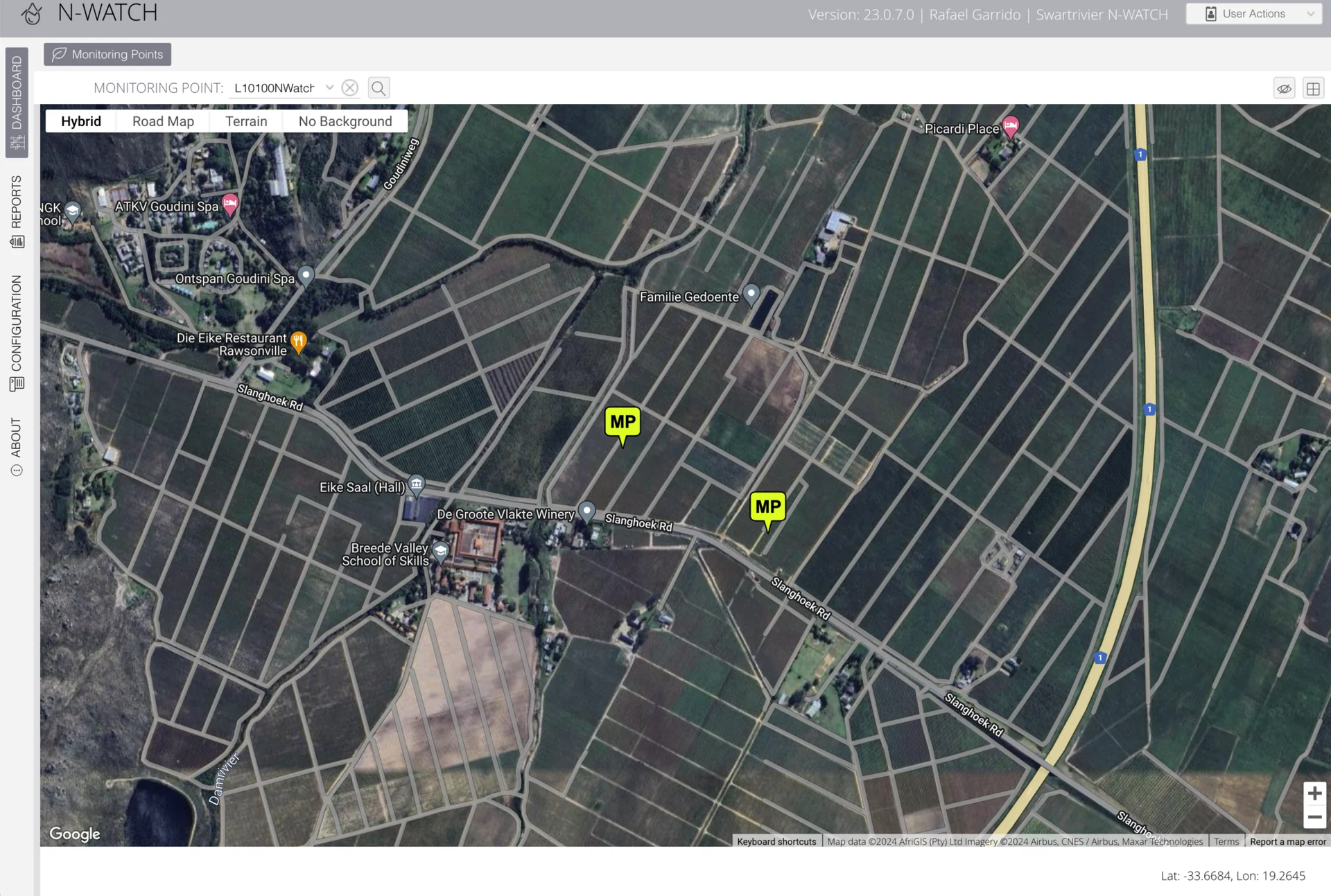Click the Swartrivier N-WATCH header text
The image size is (1331, 896).
1102,15
